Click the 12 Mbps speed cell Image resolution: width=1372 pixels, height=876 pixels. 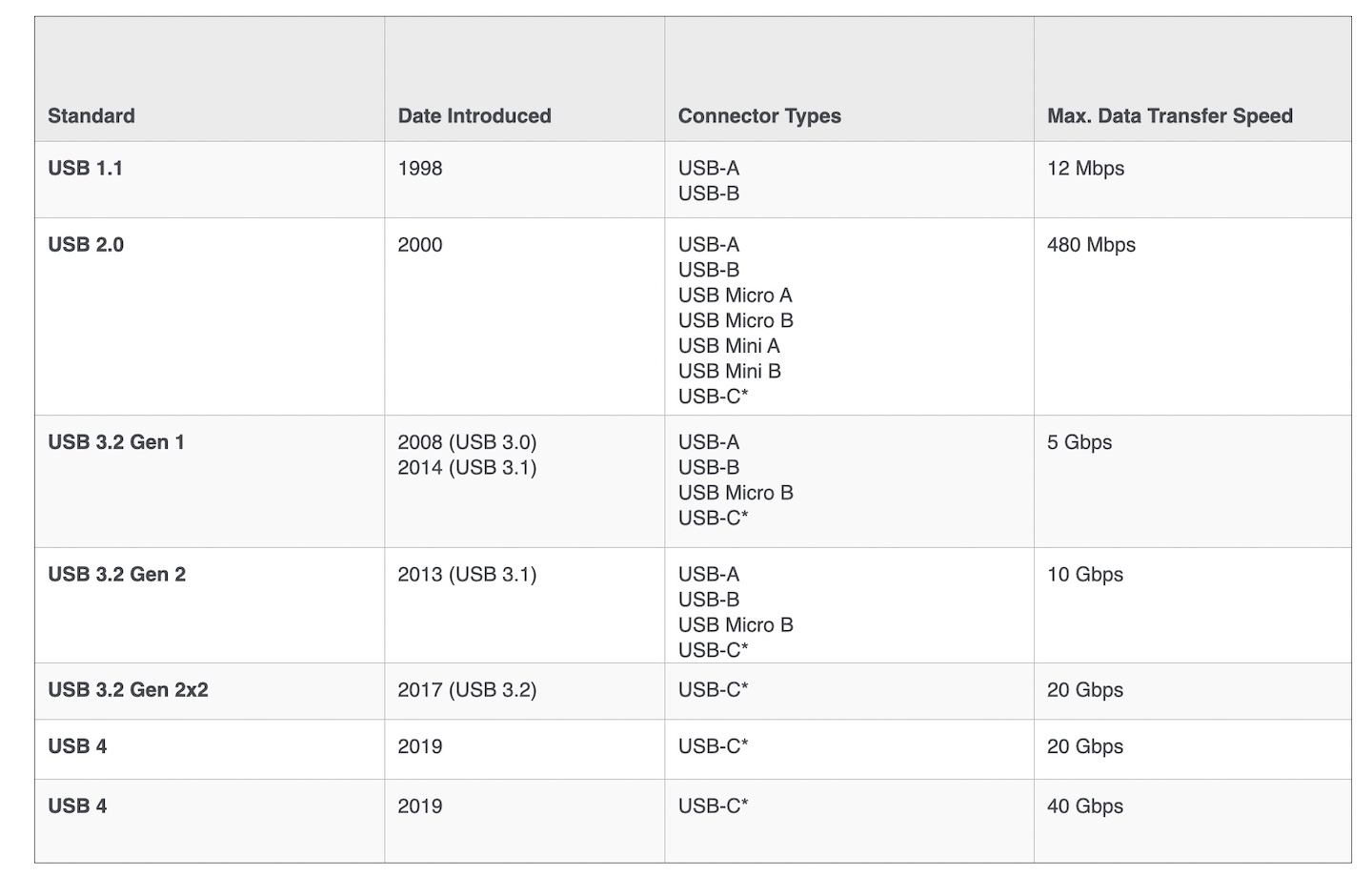point(1085,169)
